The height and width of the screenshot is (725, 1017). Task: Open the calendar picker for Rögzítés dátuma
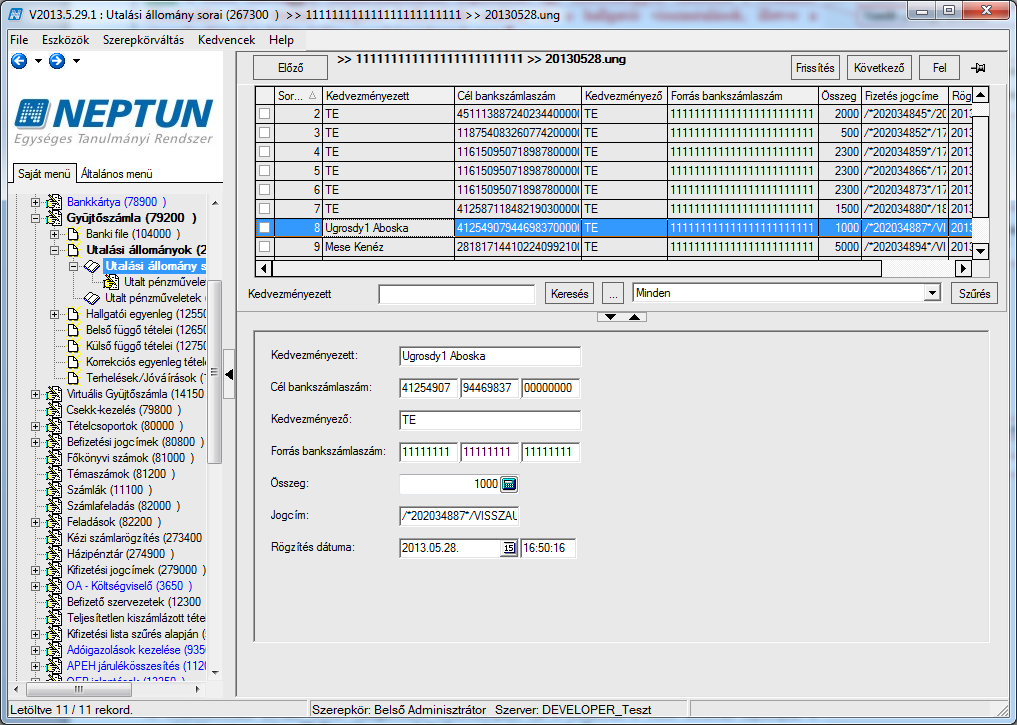[509, 548]
